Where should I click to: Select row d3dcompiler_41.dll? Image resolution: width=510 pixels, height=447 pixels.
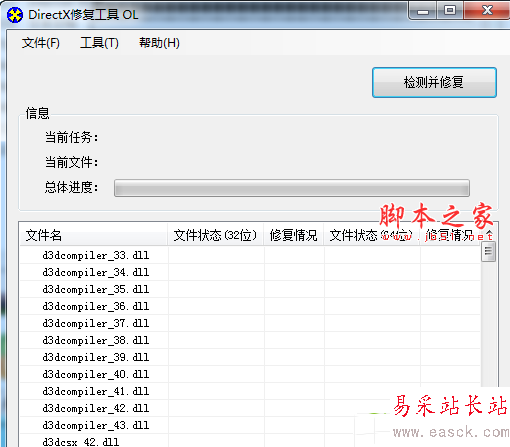point(250,391)
